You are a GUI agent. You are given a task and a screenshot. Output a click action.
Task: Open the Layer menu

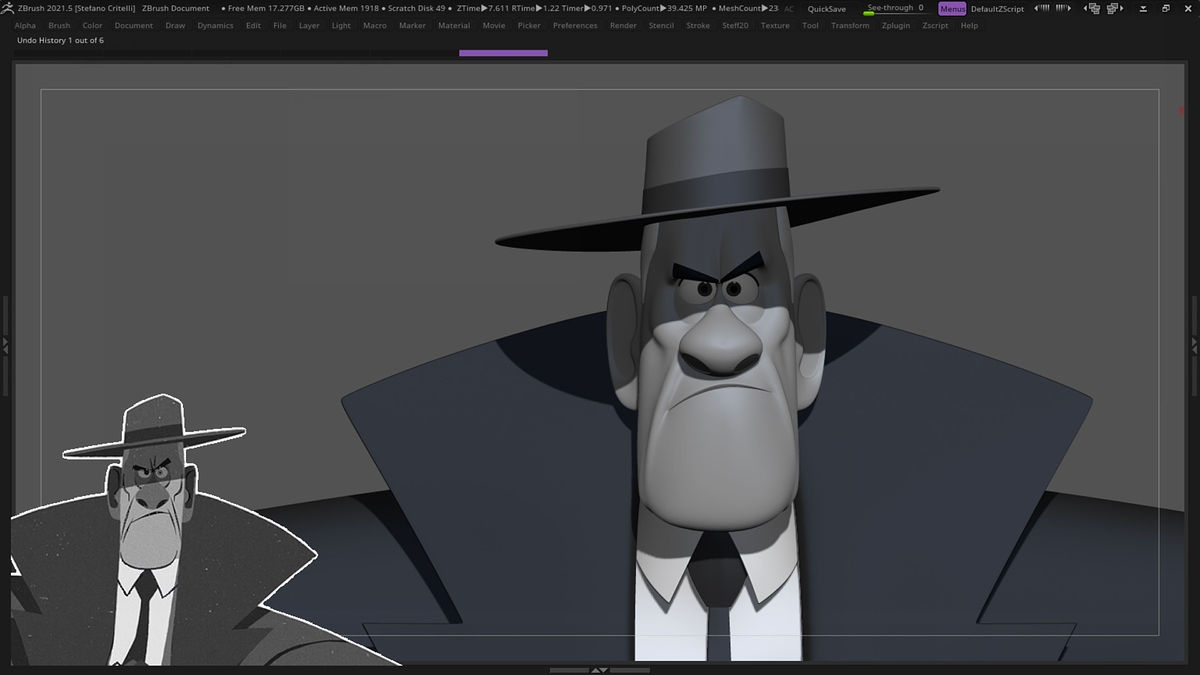click(309, 25)
